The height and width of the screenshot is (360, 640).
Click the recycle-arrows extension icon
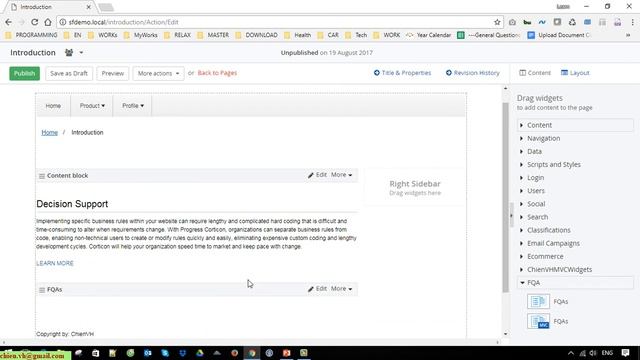(x=572, y=22)
